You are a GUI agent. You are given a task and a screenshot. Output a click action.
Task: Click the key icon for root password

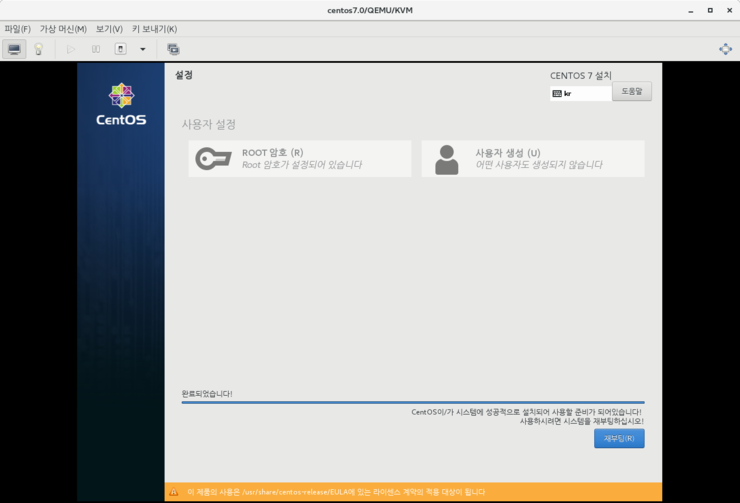pos(213,159)
